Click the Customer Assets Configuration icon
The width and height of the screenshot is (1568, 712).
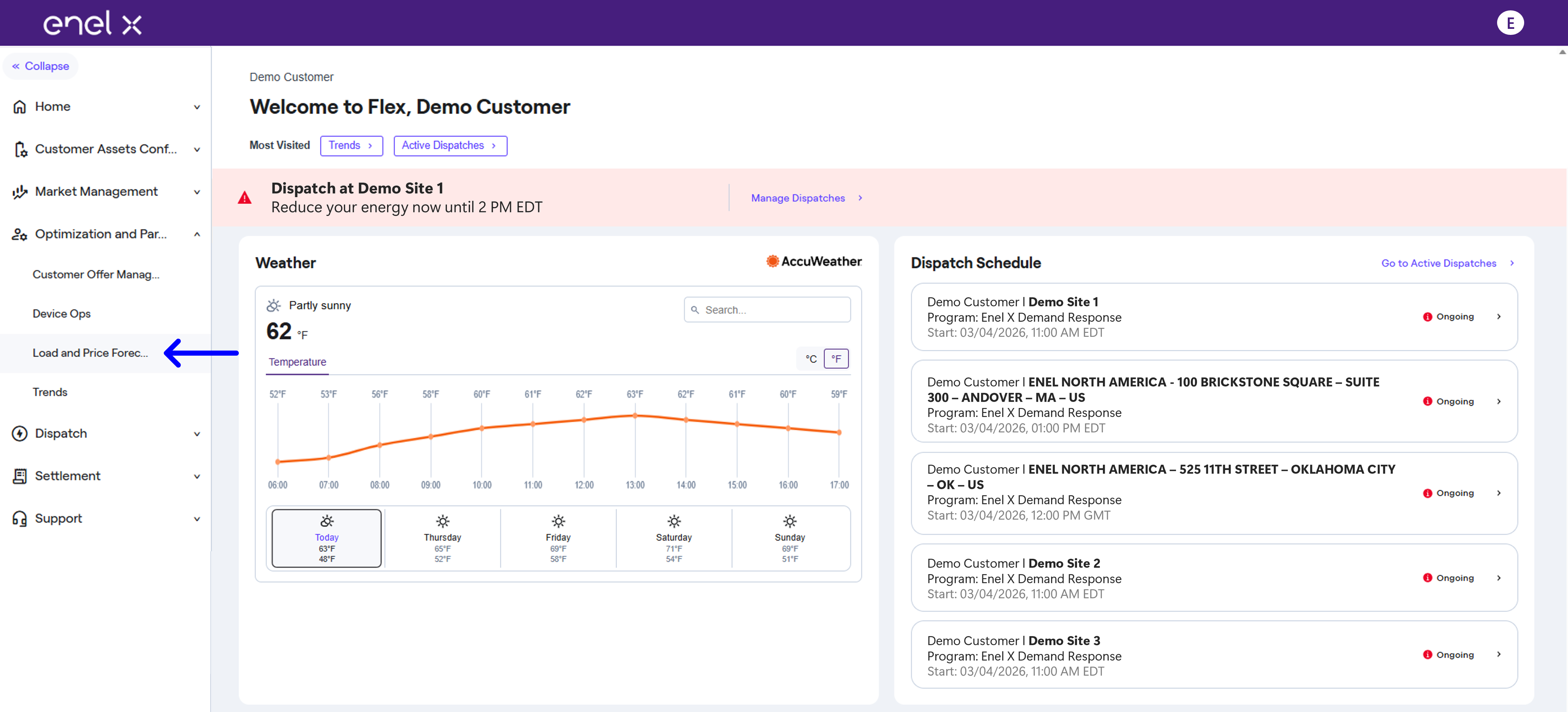pyautogui.click(x=20, y=149)
